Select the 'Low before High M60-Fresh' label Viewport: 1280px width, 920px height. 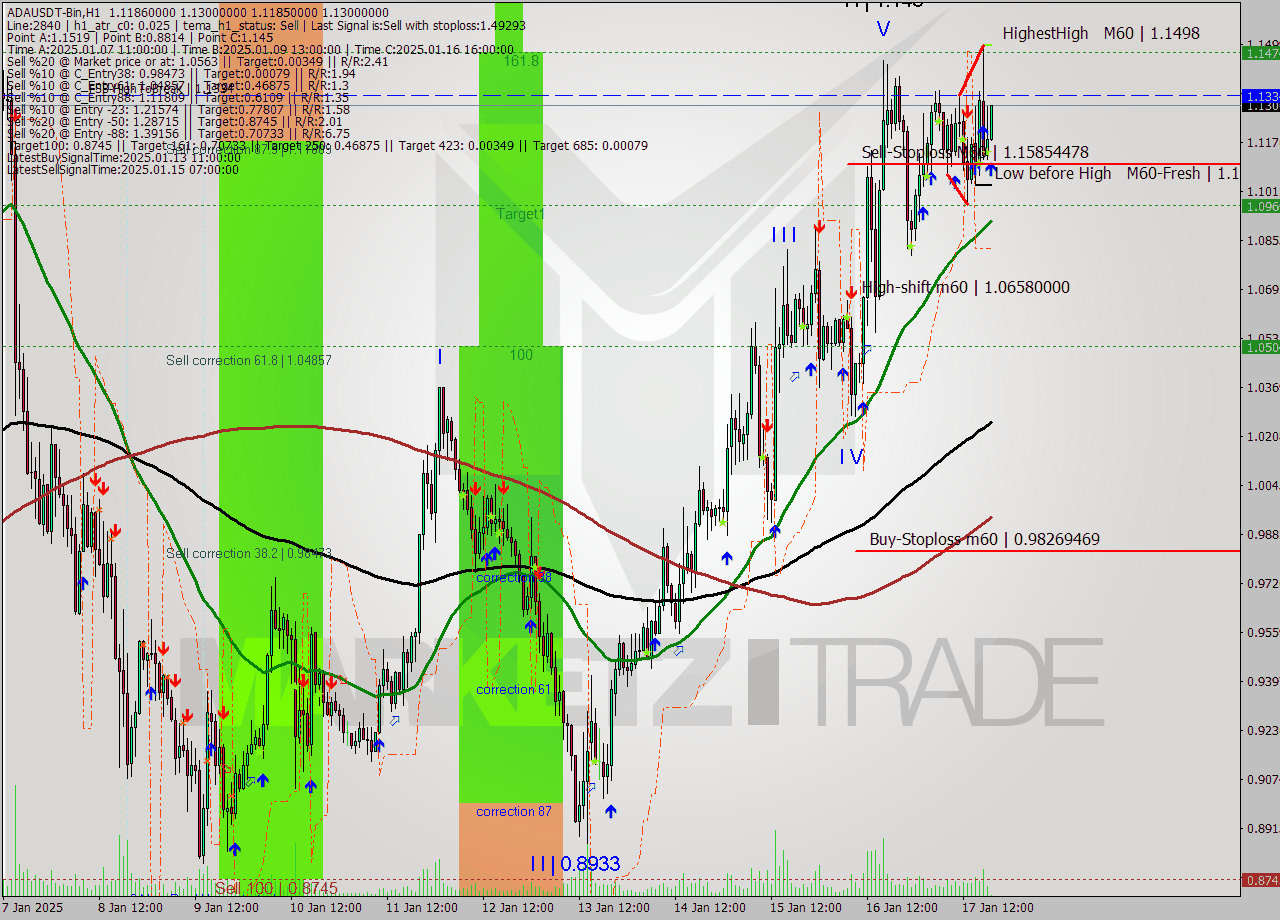click(x=1118, y=173)
